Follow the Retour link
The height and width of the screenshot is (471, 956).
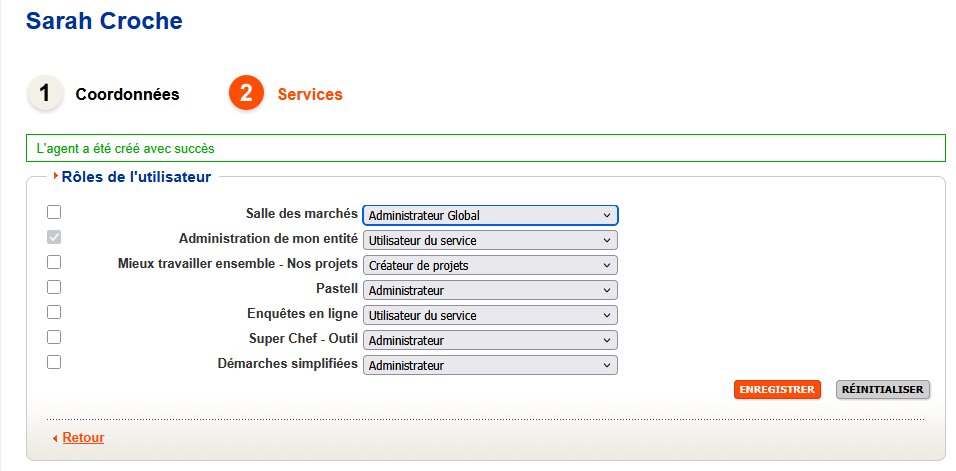[83, 438]
